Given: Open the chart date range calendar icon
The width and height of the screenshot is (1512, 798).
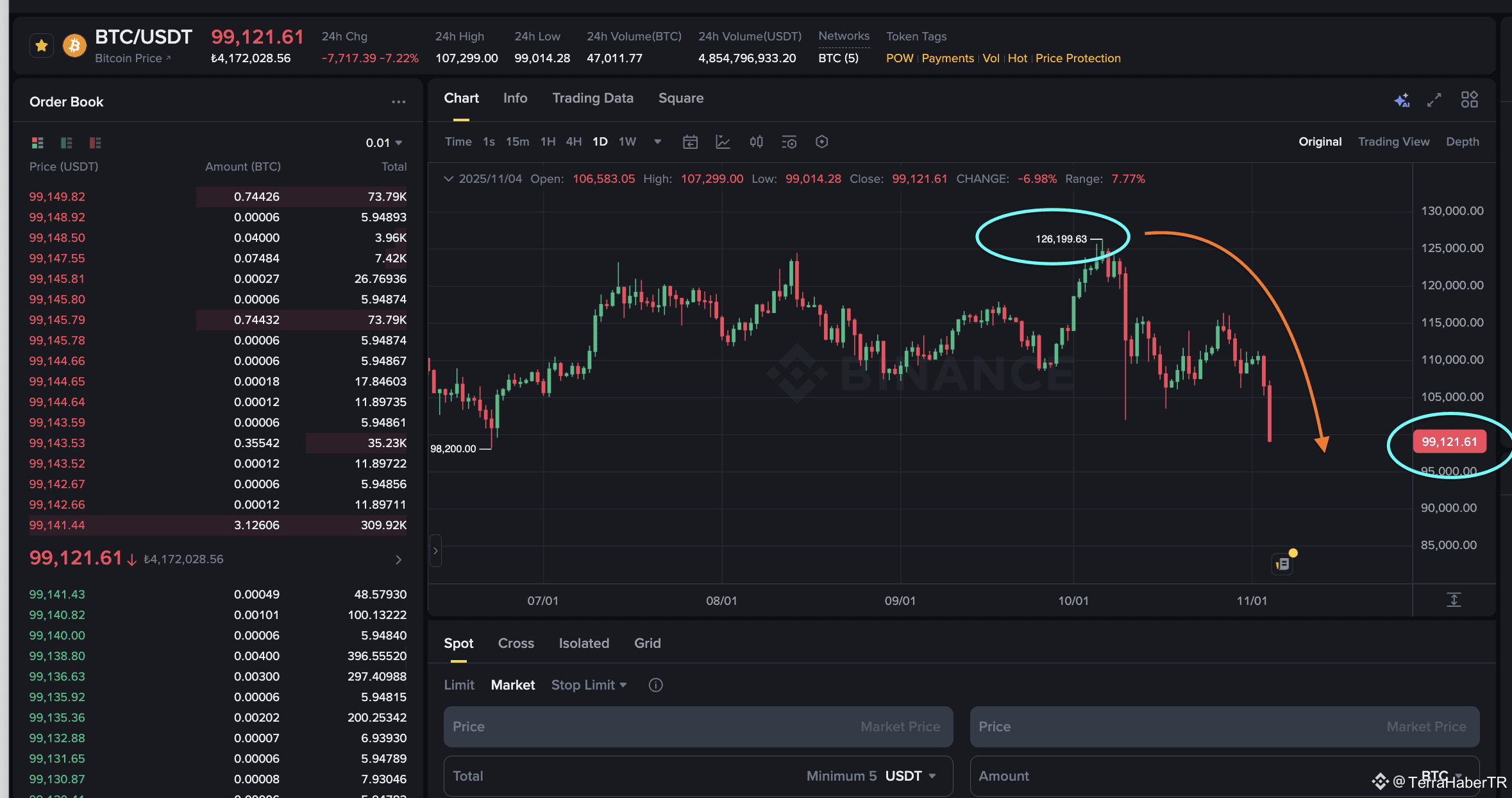Looking at the screenshot, I should (690, 142).
